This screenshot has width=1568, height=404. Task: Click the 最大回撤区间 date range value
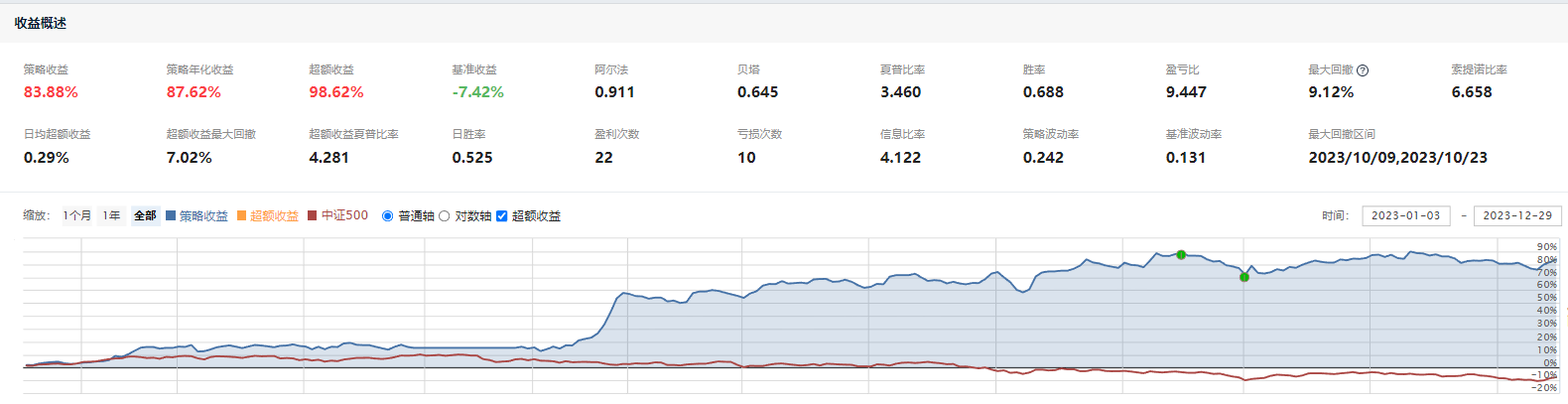click(x=1397, y=158)
